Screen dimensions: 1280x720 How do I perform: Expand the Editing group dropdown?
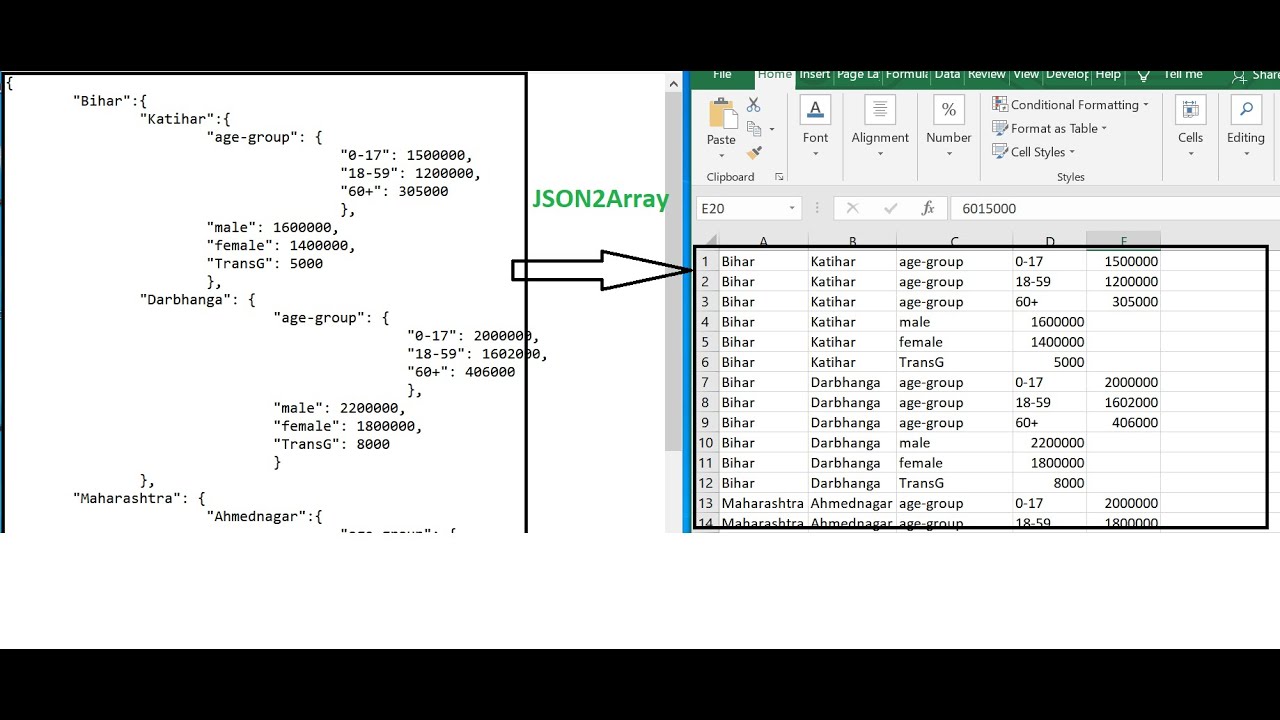point(1246,154)
